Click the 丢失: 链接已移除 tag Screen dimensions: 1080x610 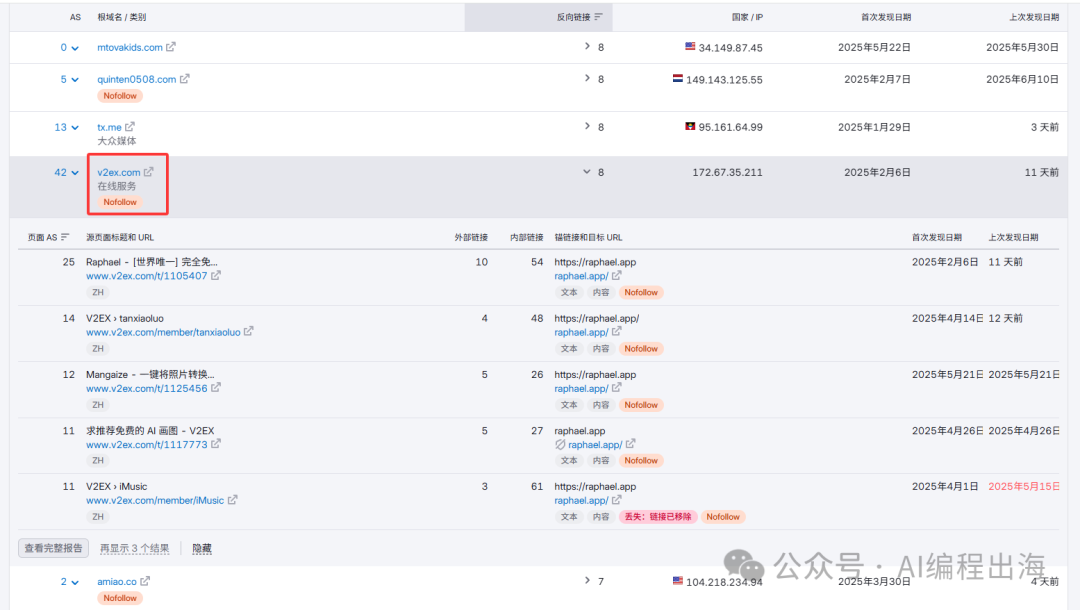point(656,517)
